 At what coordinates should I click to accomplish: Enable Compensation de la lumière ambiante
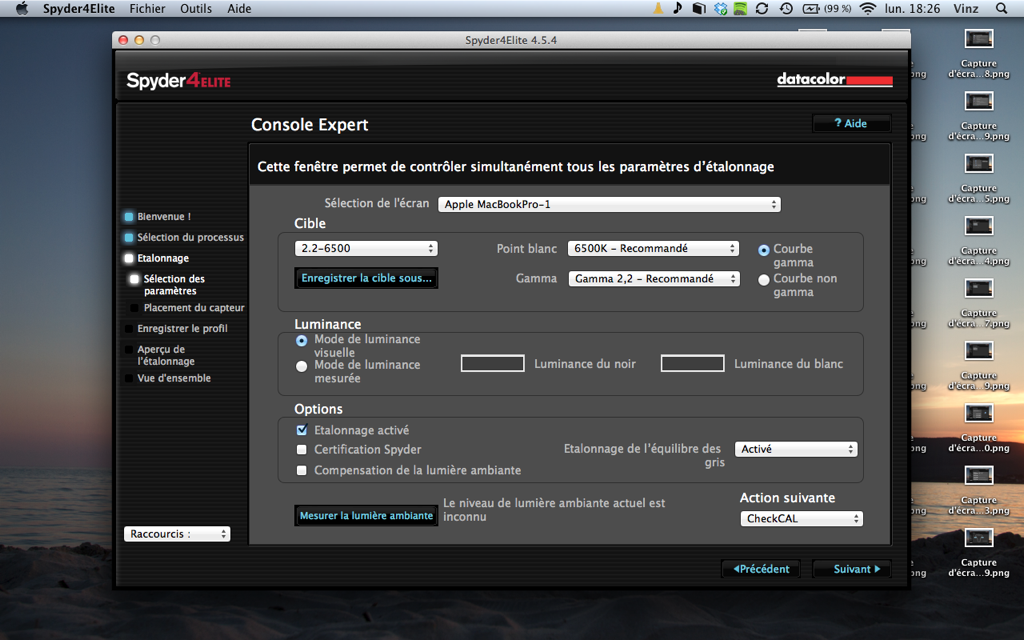coord(302,470)
